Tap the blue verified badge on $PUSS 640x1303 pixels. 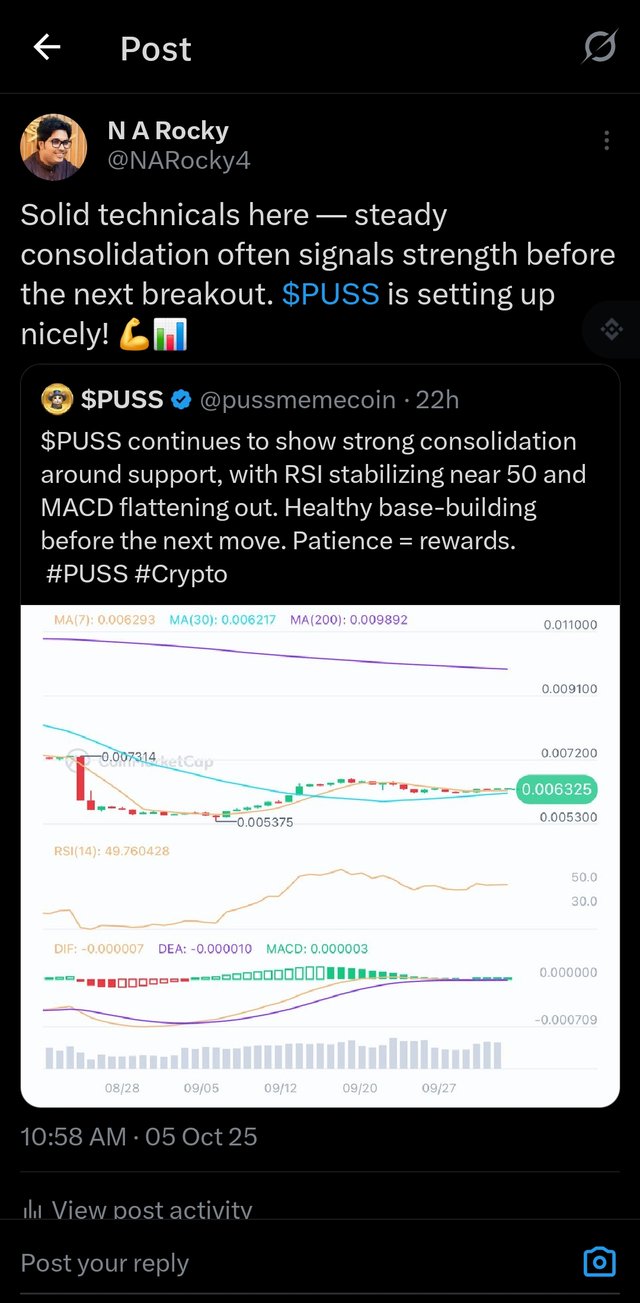click(181, 400)
